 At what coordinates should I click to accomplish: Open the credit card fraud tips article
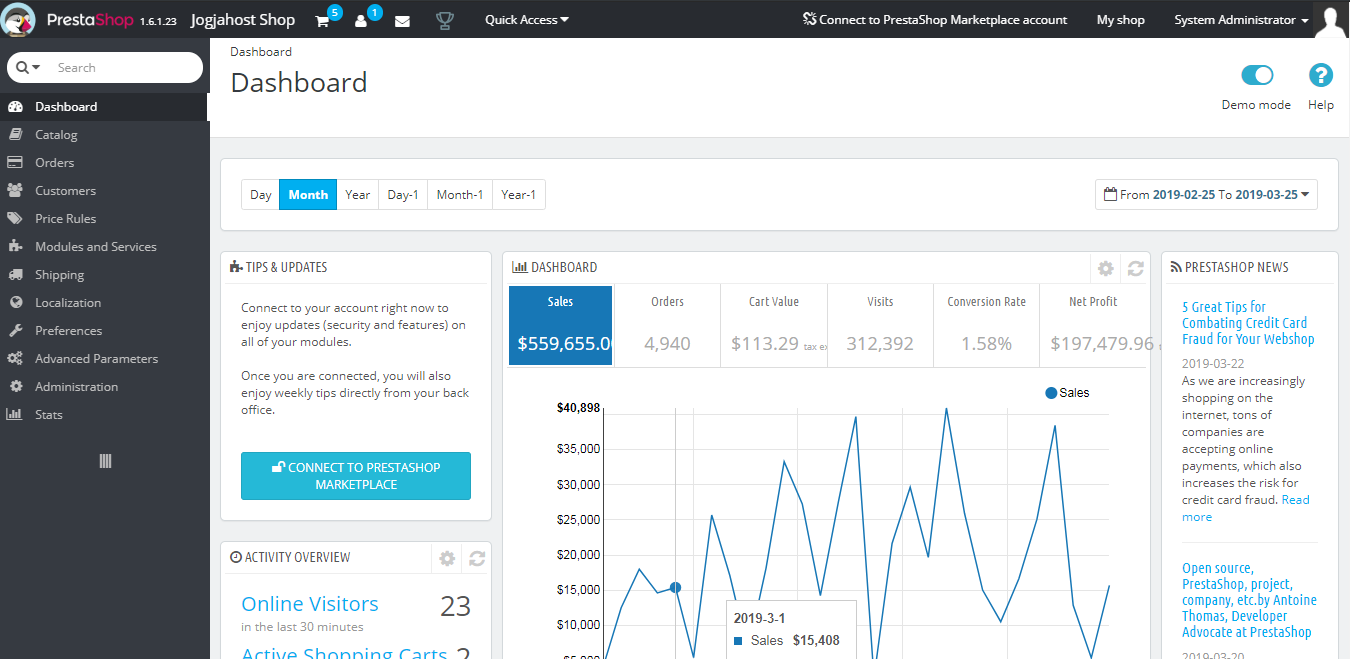tap(1247, 323)
